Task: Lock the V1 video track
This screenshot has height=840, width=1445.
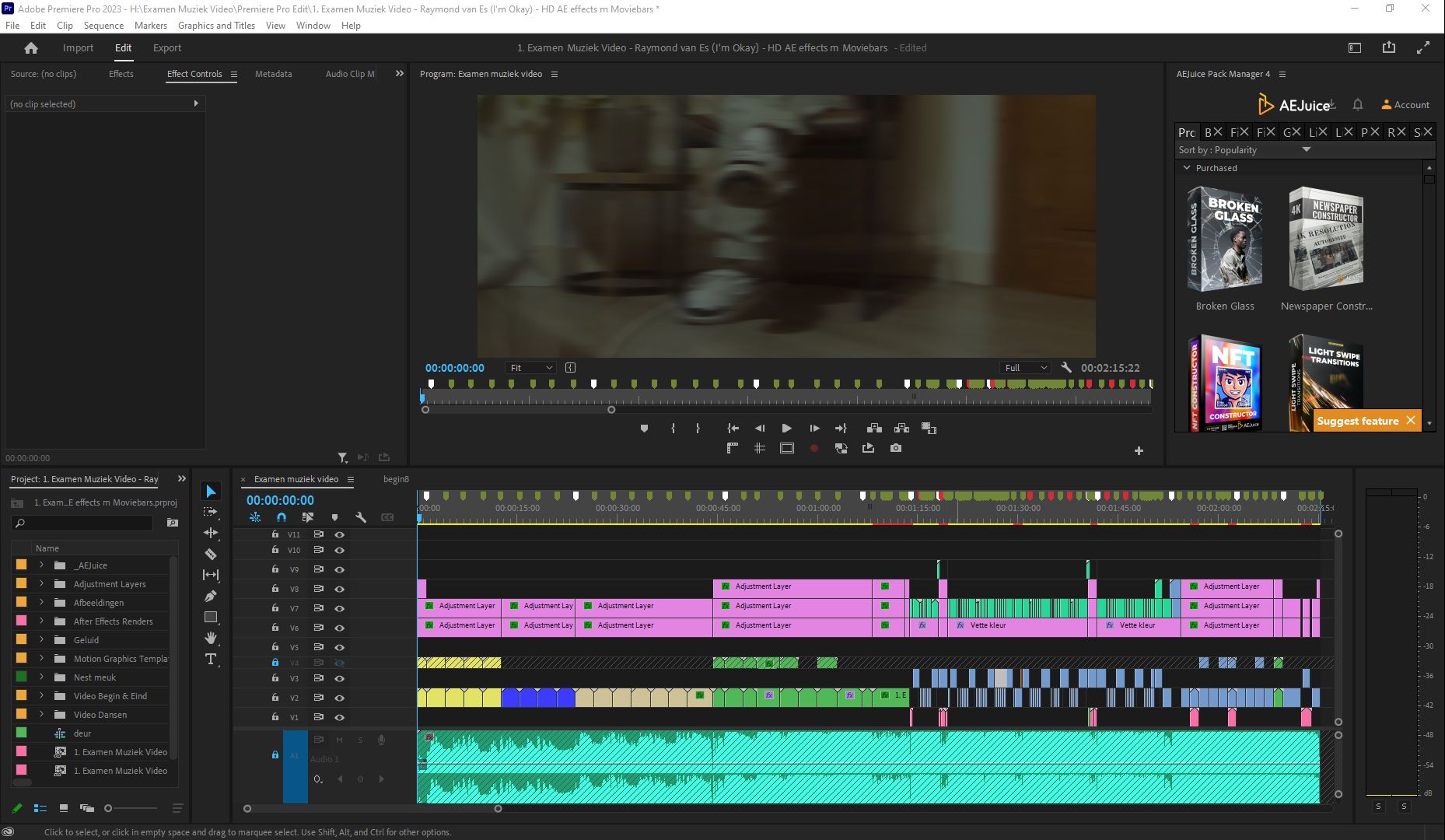Action: [x=275, y=716]
